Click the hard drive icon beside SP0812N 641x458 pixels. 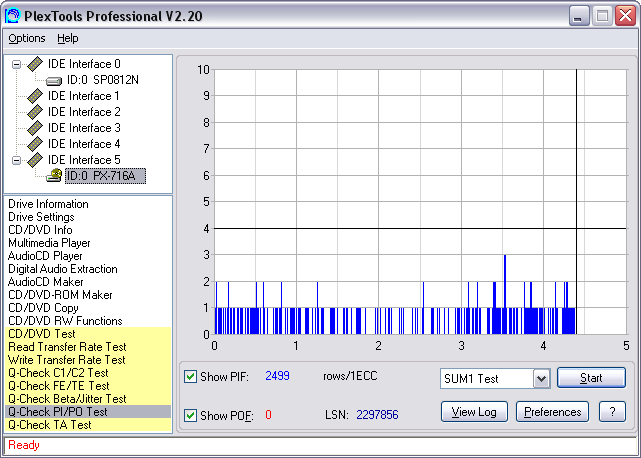coord(54,81)
